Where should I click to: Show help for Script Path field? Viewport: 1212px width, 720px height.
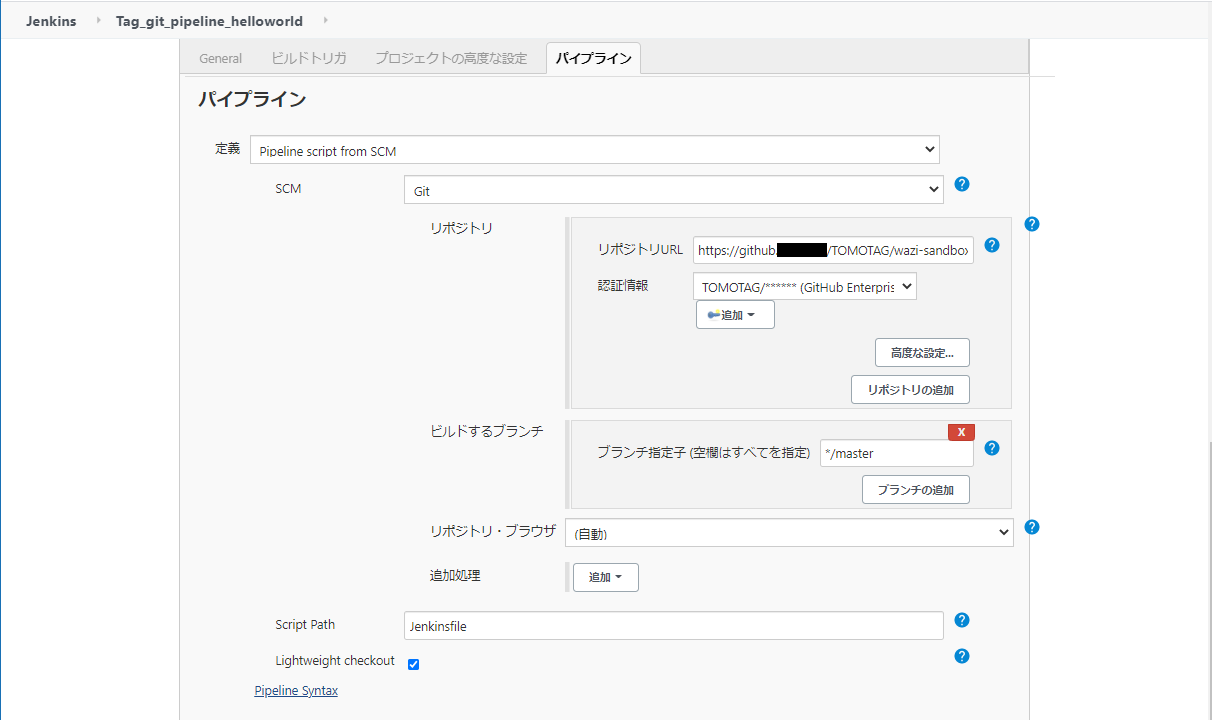(x=962, y=620)
